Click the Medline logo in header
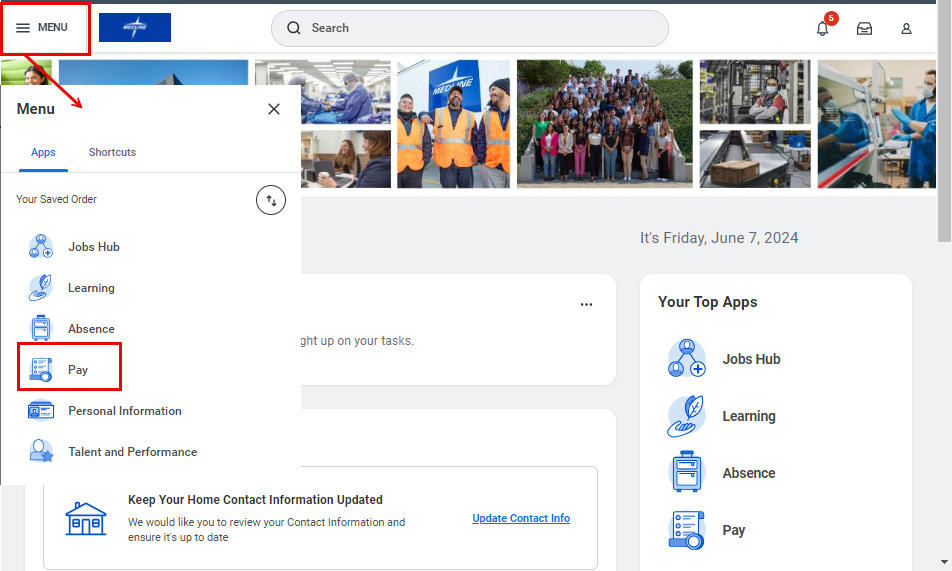 [x=135, y=28]
